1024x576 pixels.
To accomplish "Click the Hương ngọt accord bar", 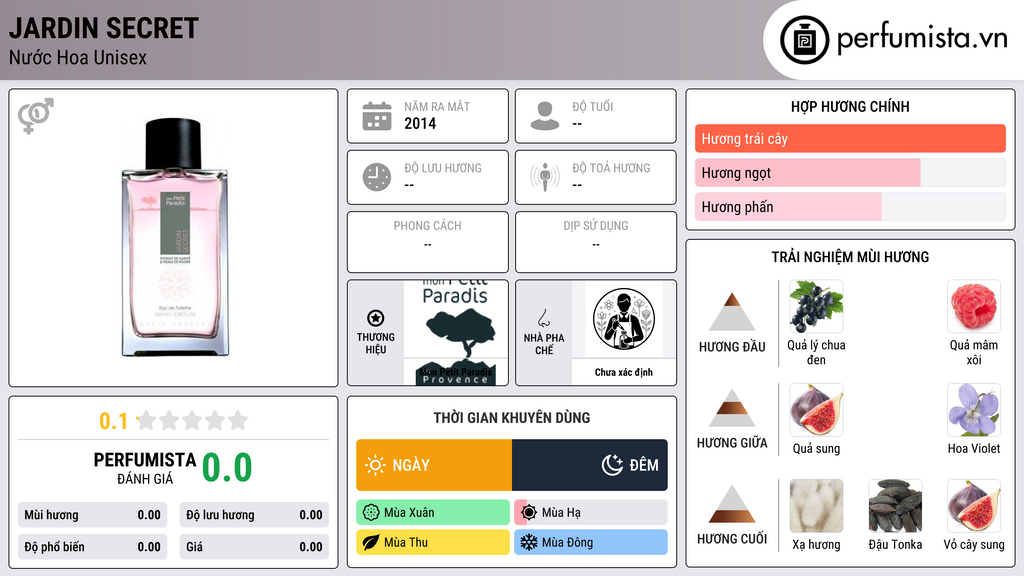I will click(850, 173).
